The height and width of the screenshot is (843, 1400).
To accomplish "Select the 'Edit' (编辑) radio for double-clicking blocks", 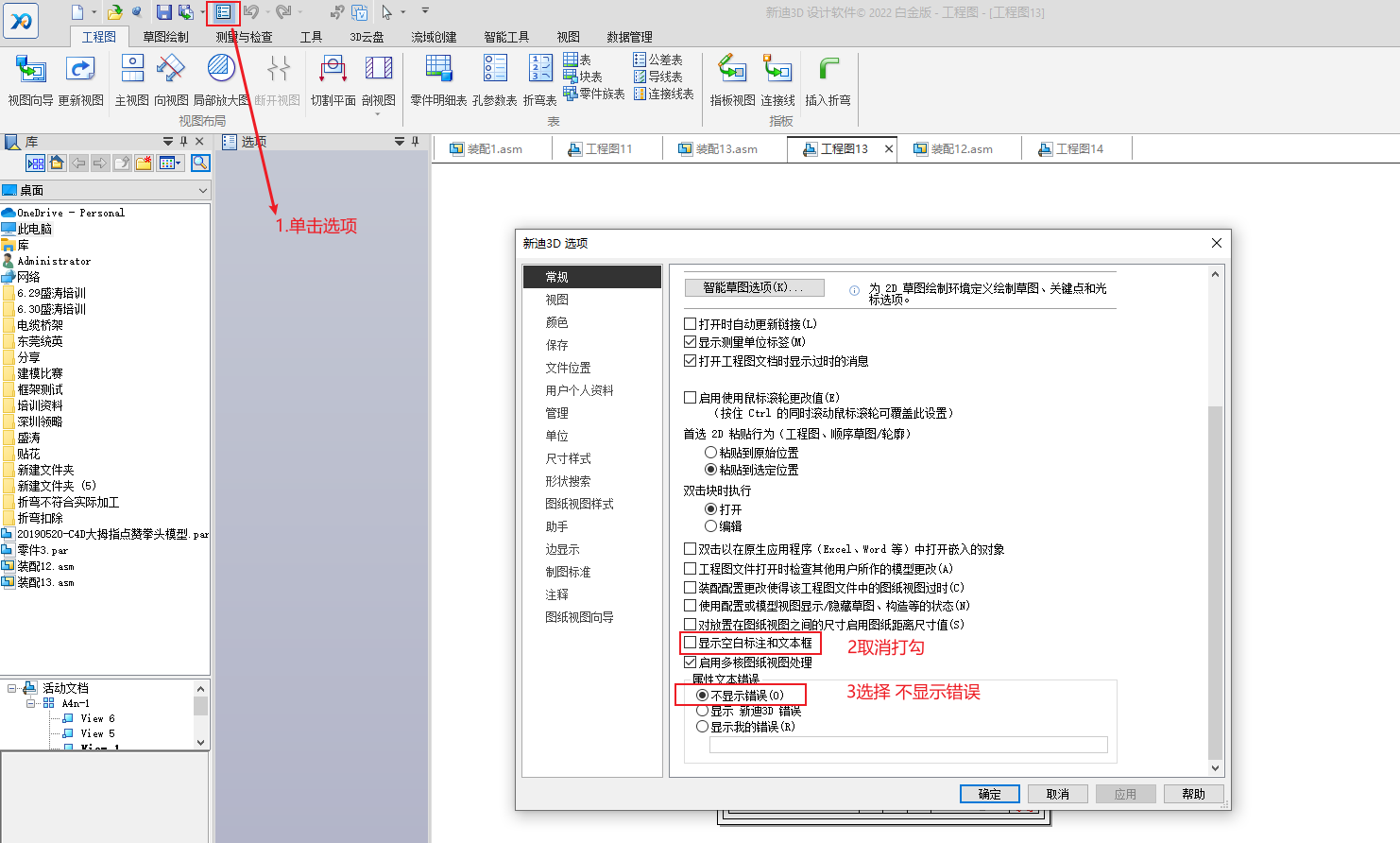I will 710,526.
